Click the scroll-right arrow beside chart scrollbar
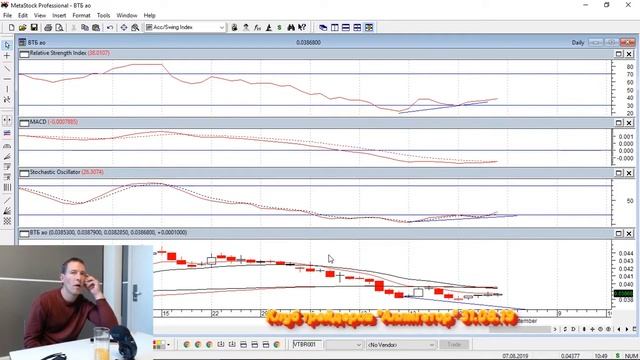 click(555, 329)
